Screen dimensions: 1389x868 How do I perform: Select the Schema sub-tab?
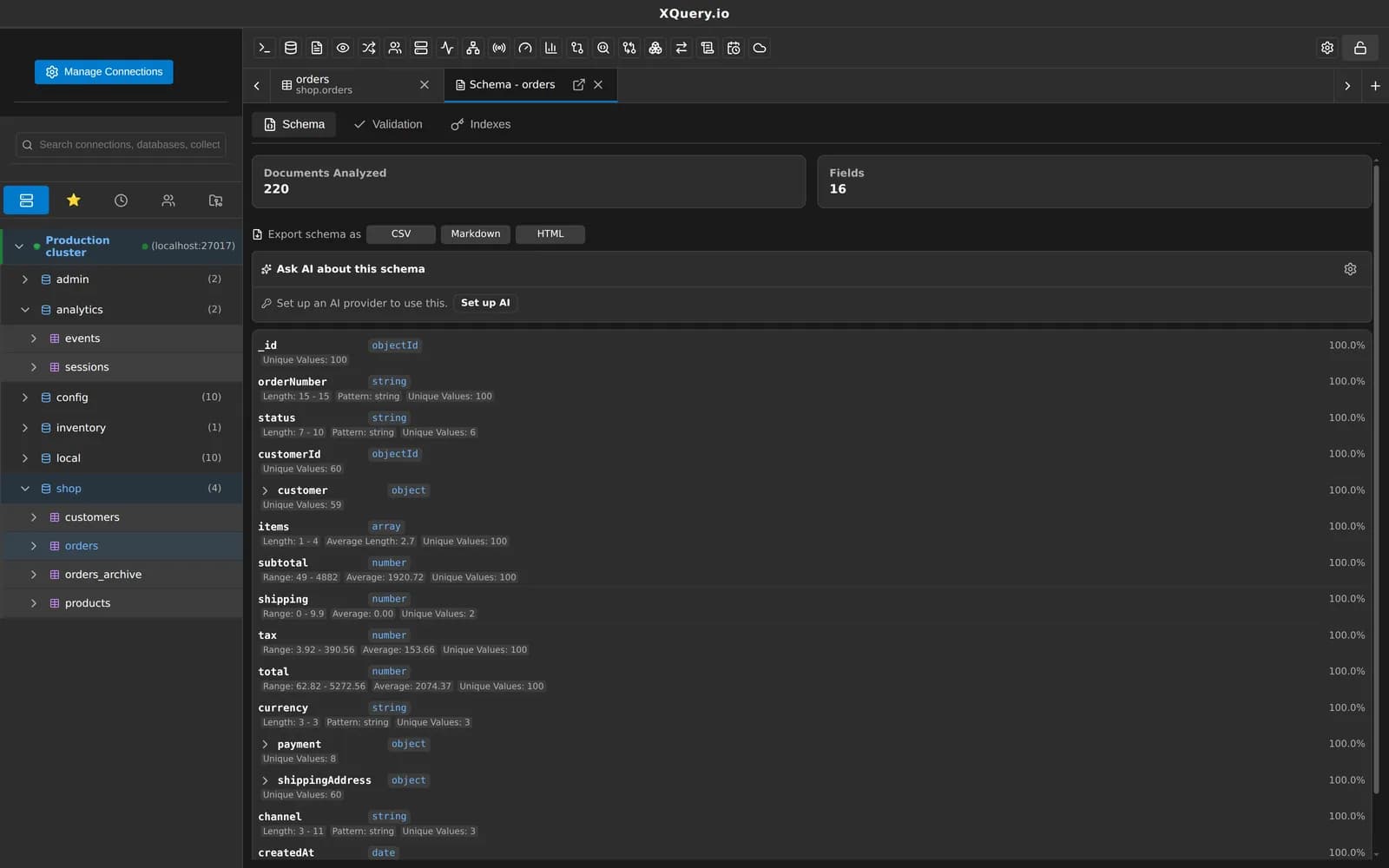point(294,124)
